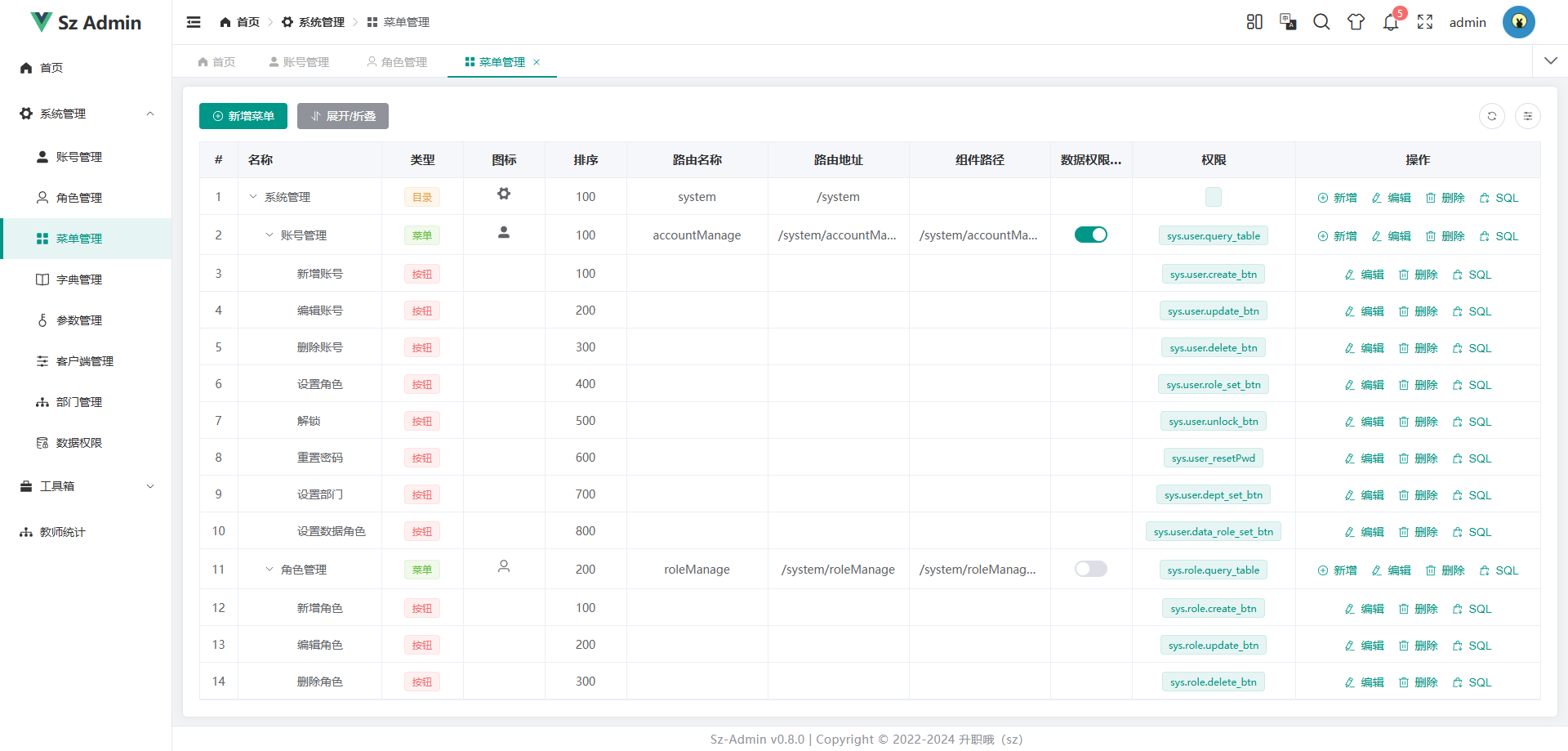
Task: Collapse the 系统管理 sidebar group
Action: [x=86, y=114]
